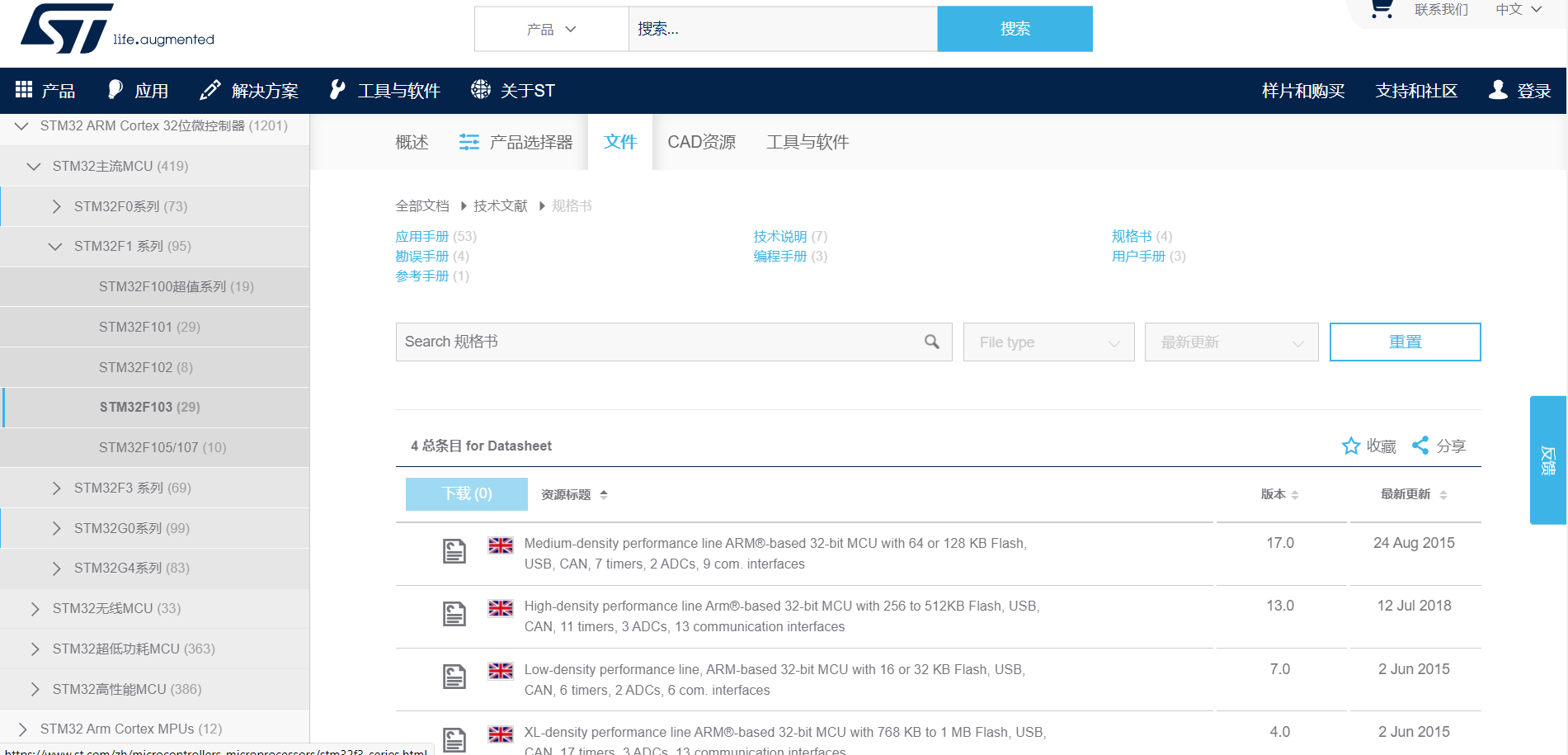
Task: Open the 应用手册 documents link
Action: (421, 236)
